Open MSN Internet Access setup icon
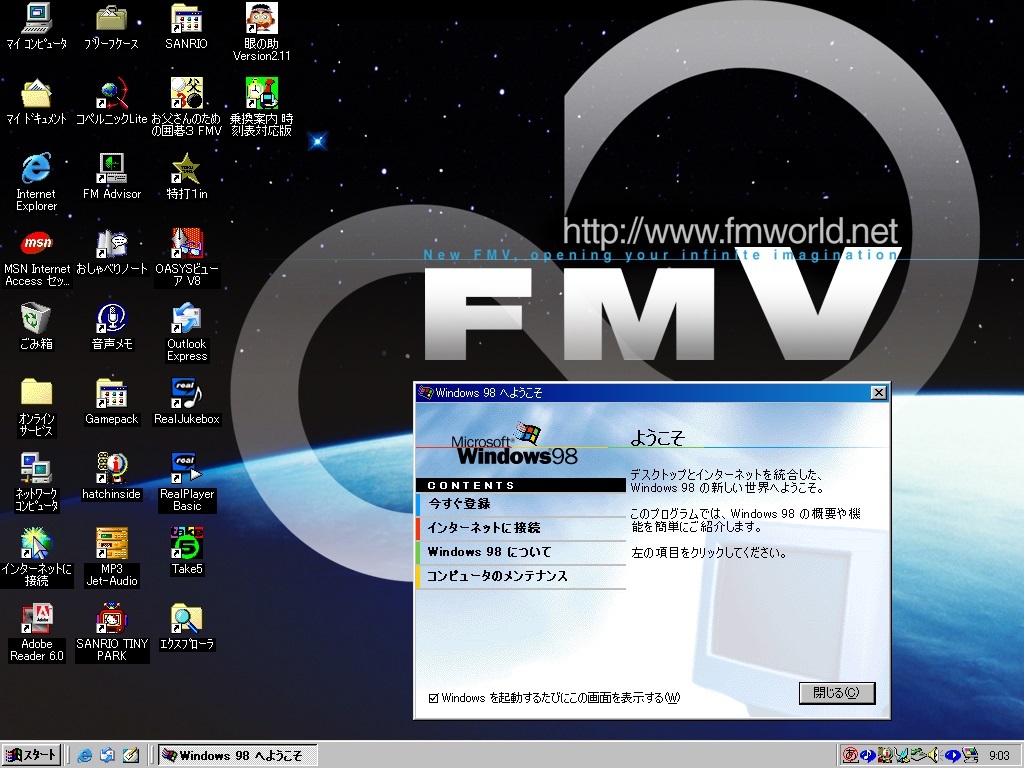Screen dimensions: 1024x768 (37, 257)
